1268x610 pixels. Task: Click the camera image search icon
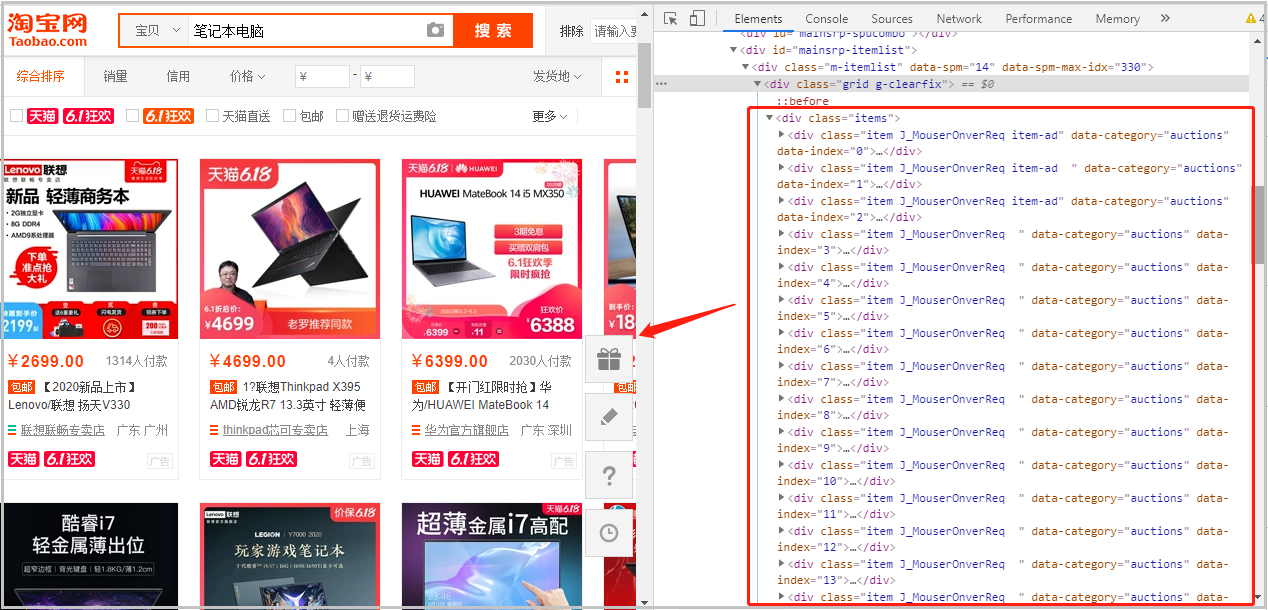click(x=435, y=31)
